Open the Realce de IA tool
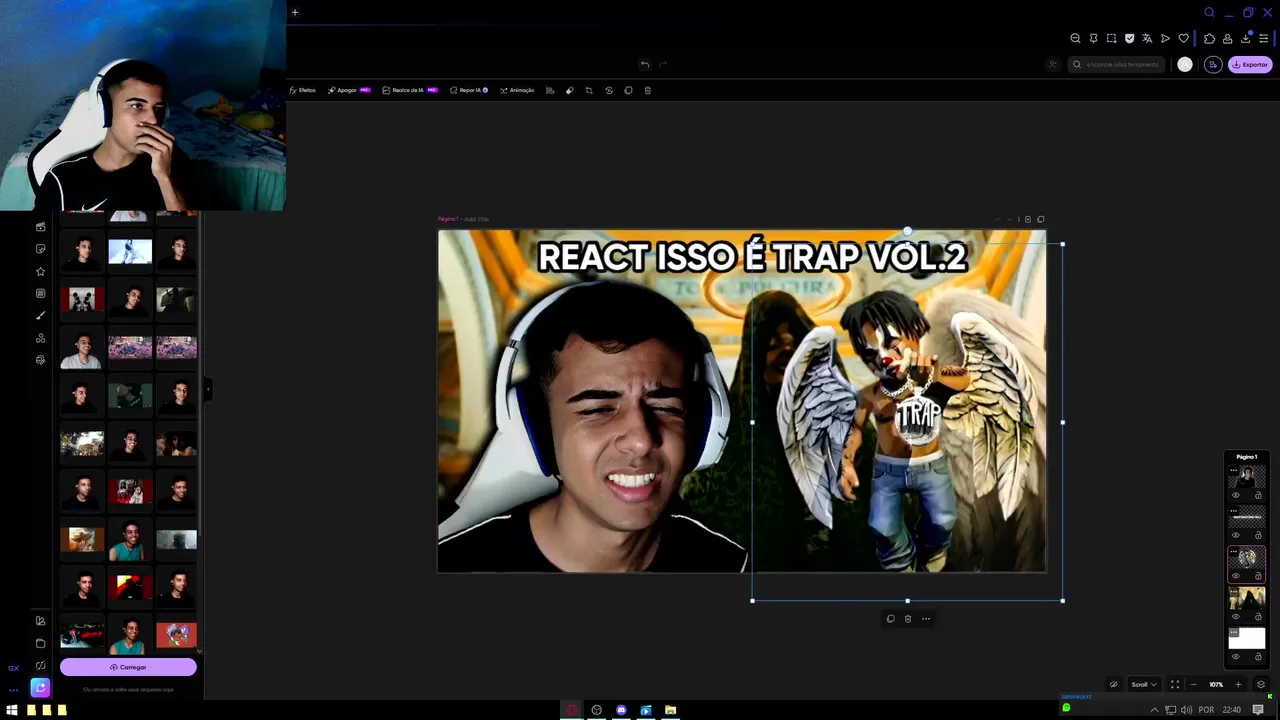Viewport: 1280px width, 720px height. 410,90
